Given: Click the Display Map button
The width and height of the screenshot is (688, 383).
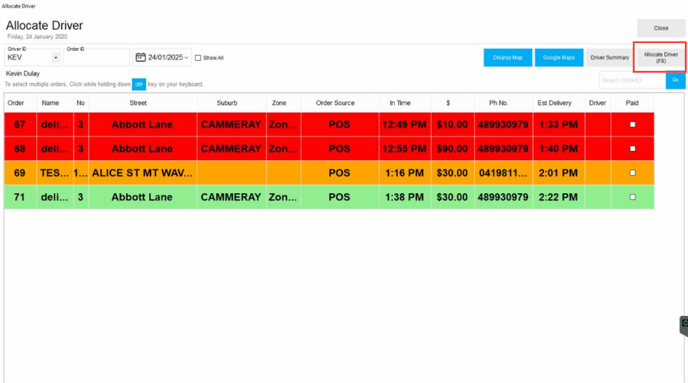Looking at the screenshot, I should [508, 57].
